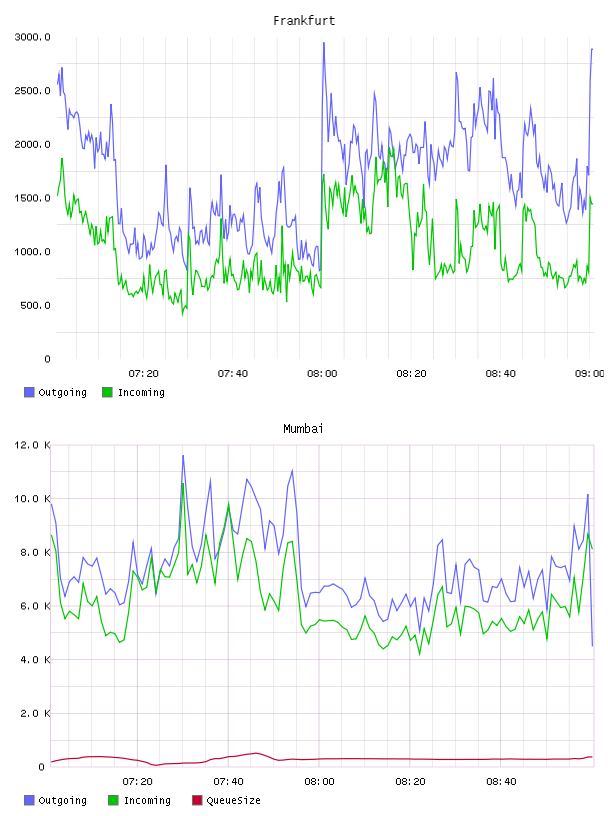The image size is (608, 816).
Task: Click the 08:40 time label on Frankfurt chart
Action: pos(500,374)
